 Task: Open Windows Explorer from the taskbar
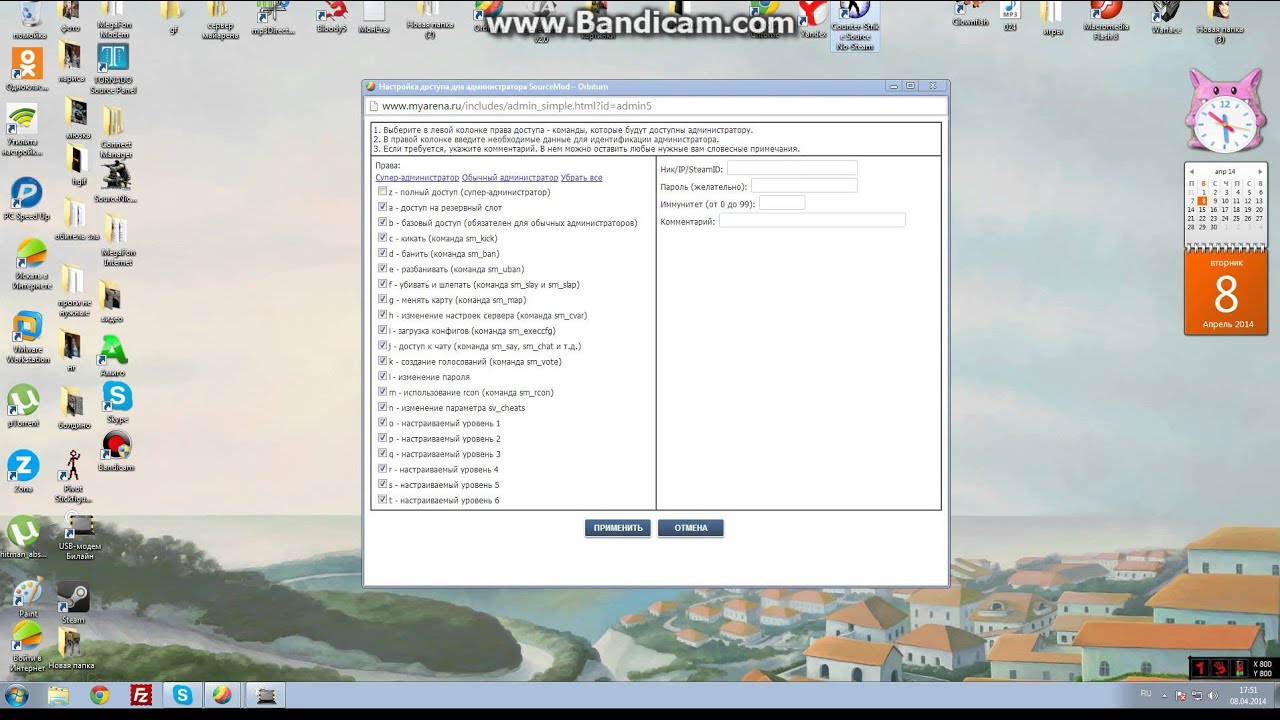click(x=59, y=695)
